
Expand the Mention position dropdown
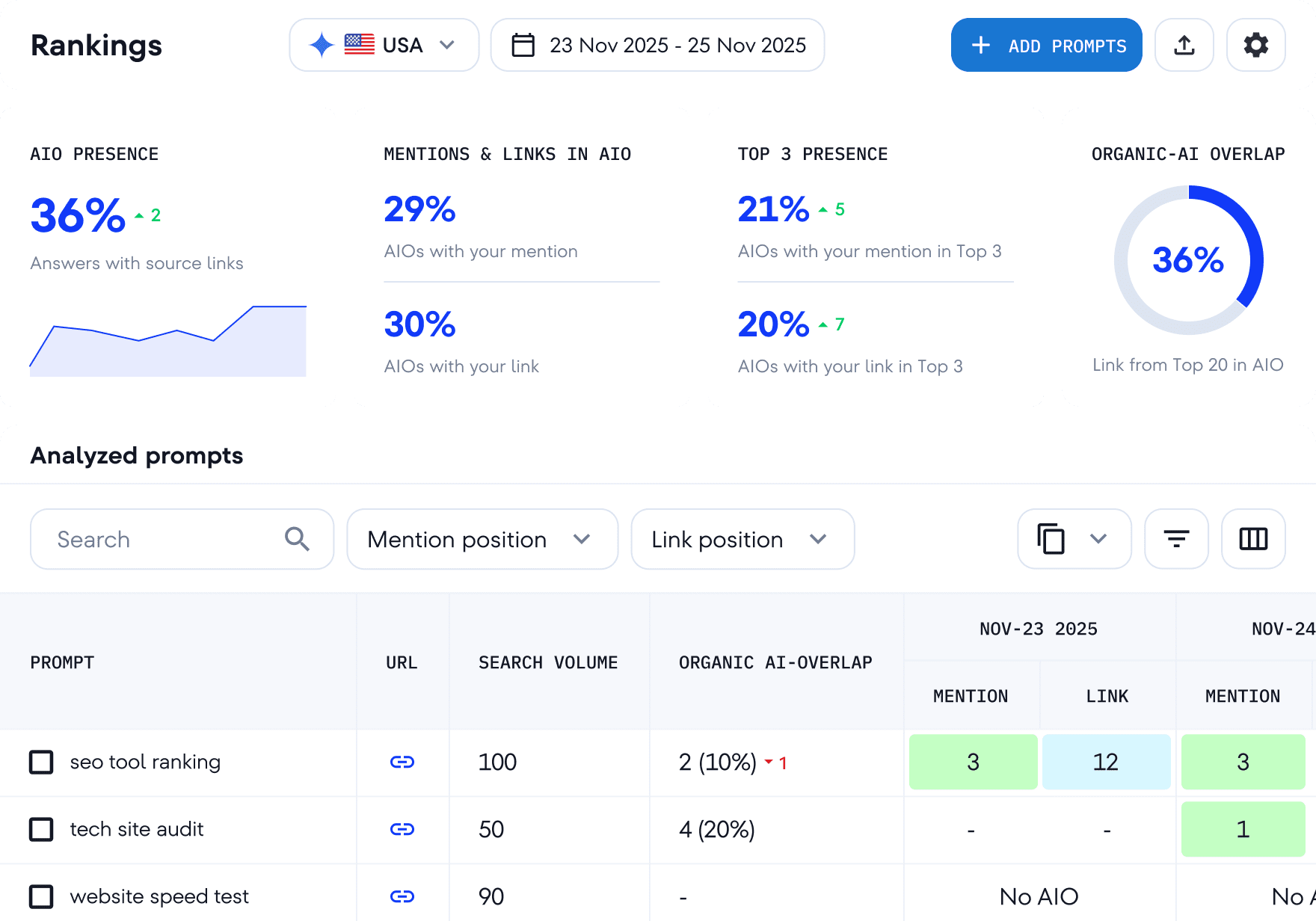click(x=482, y=539)
